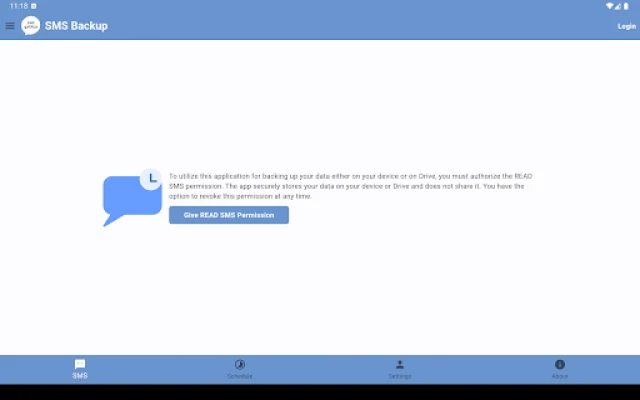Open the hamburger navigation menu

10,26
